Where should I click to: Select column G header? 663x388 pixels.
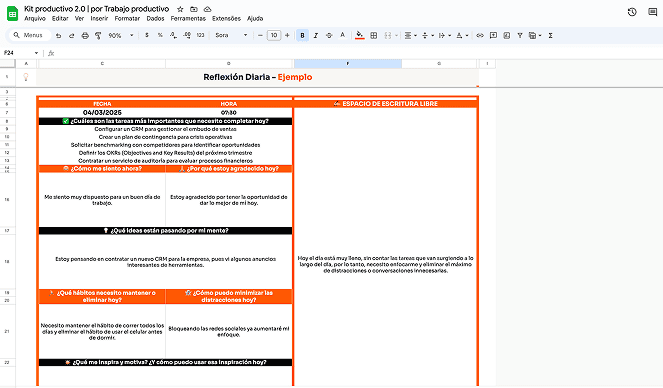coord(438,63)
